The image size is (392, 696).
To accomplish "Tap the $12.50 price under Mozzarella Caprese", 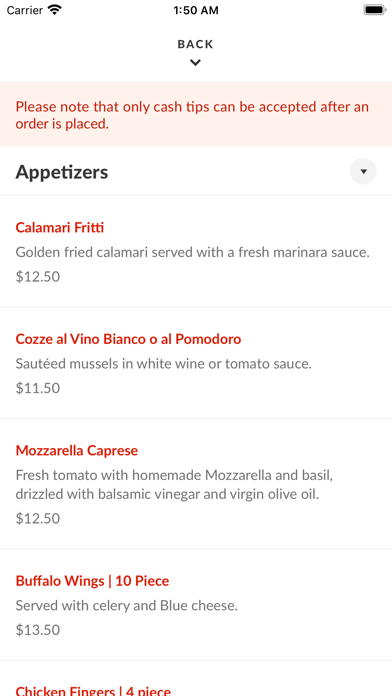I will (x=38, y=518).
